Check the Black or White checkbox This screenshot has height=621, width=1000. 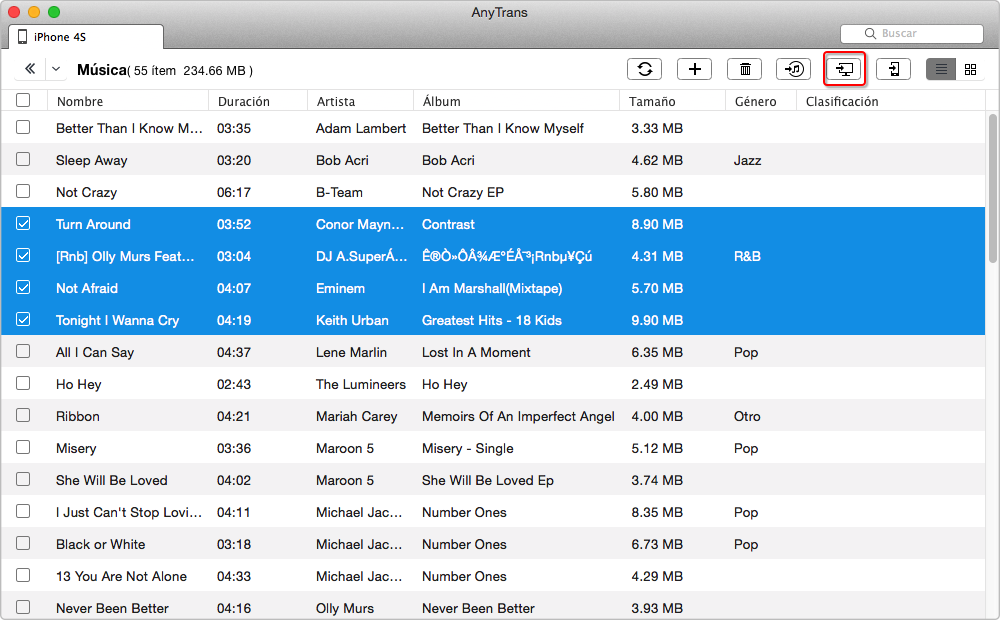(x=23, y=543)
